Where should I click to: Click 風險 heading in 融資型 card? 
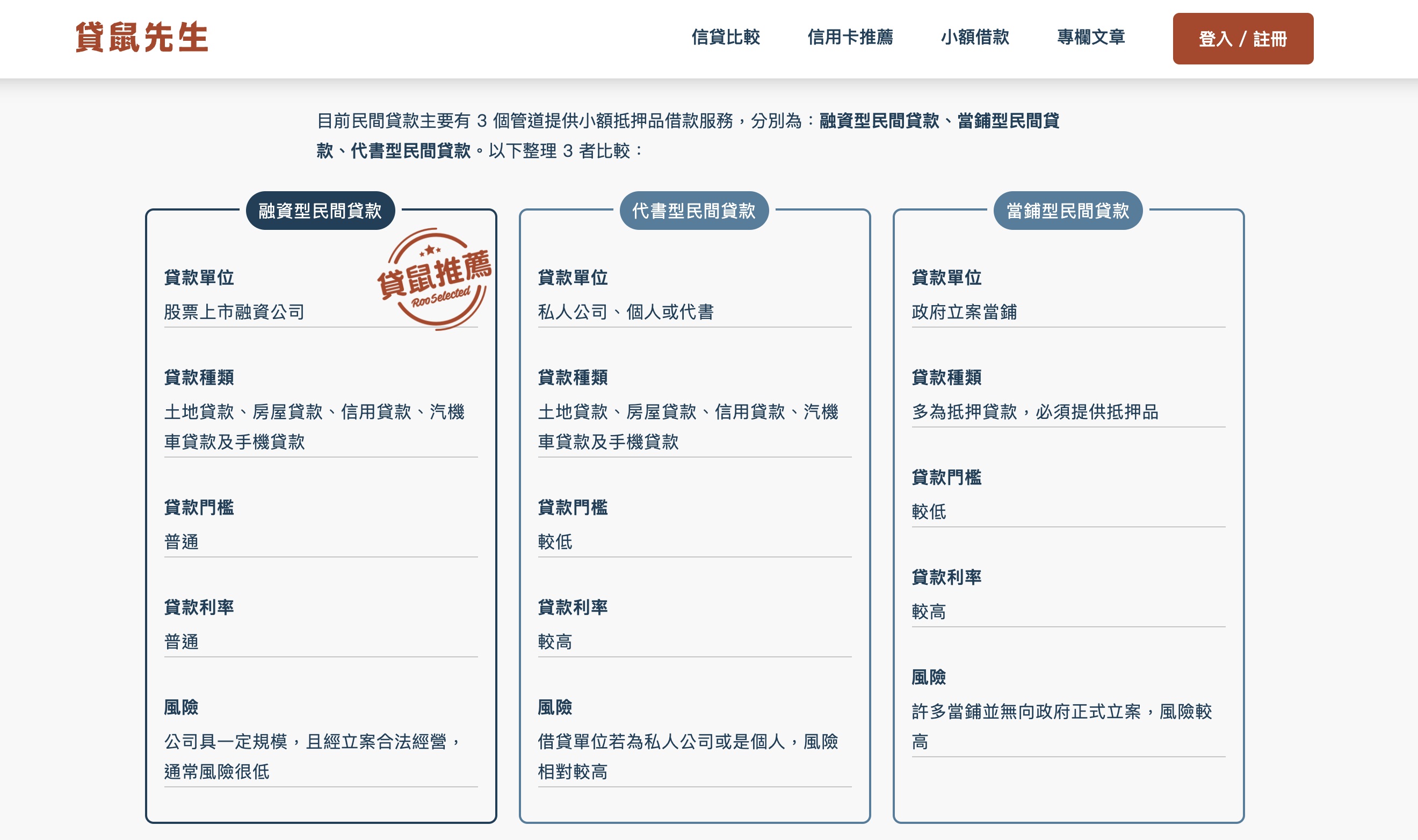[181, 707]
